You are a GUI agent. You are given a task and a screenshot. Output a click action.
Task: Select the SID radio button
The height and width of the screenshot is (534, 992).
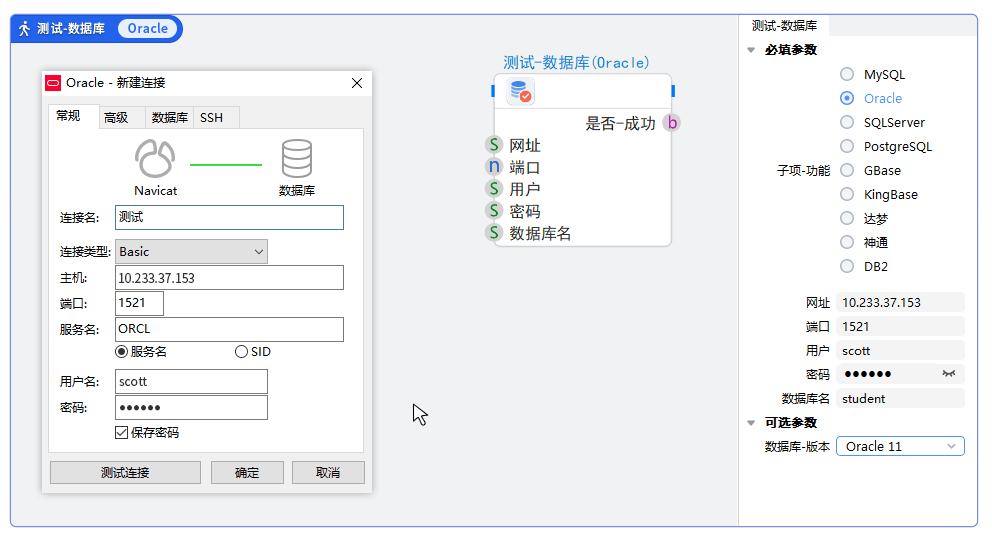[x=241, y=352]
